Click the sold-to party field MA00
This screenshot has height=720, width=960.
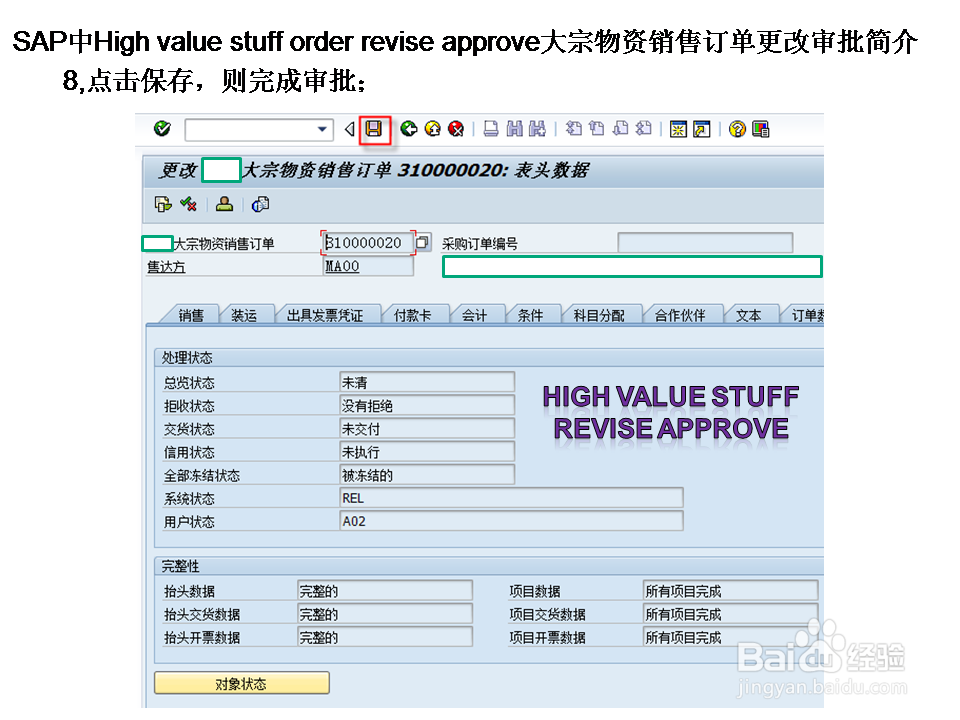point(368,266)
